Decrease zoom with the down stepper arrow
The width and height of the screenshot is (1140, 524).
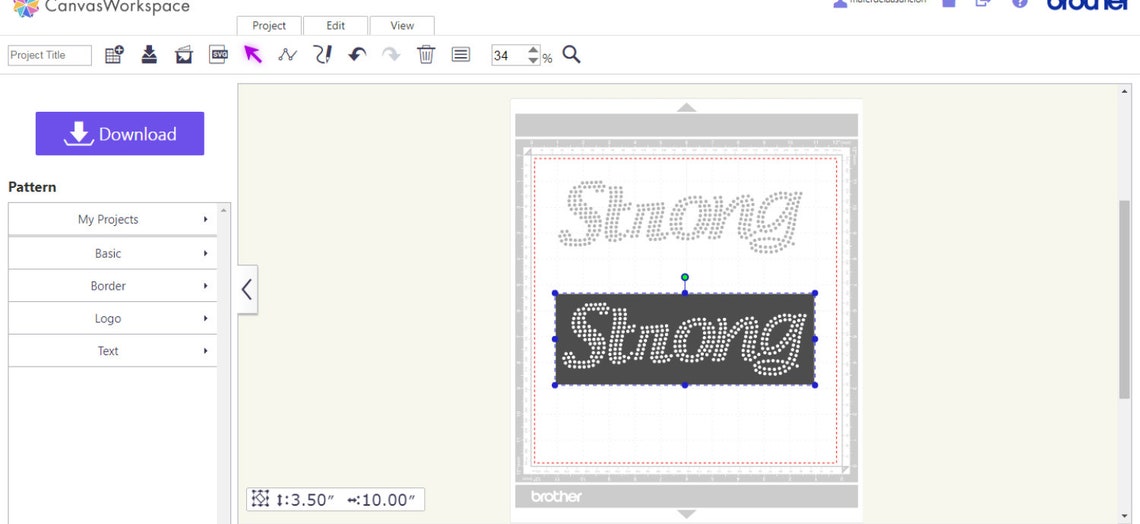point(534,60)
